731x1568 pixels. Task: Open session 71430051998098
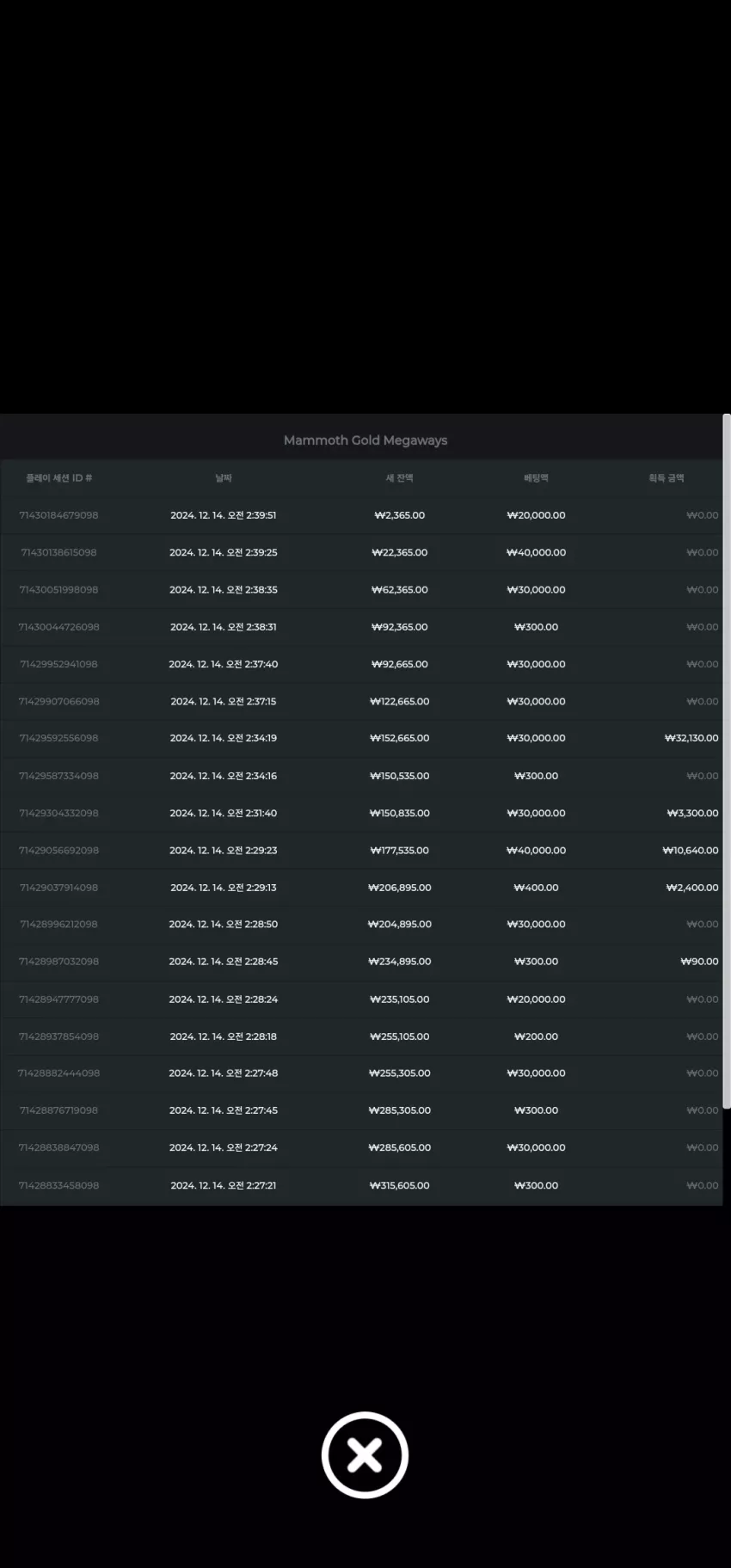(58, 589)
